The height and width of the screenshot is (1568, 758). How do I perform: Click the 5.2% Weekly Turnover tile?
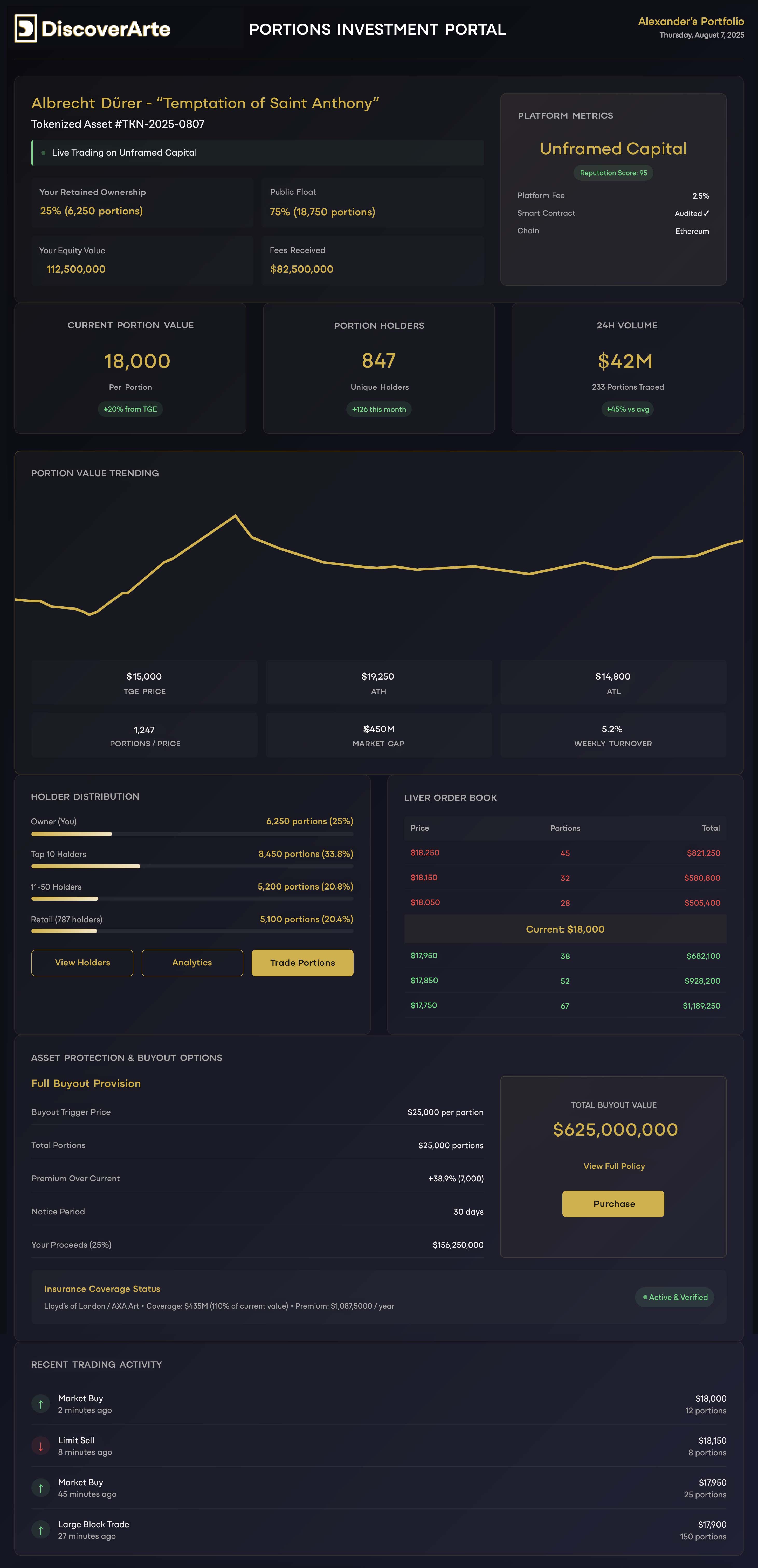click(613, 735)
